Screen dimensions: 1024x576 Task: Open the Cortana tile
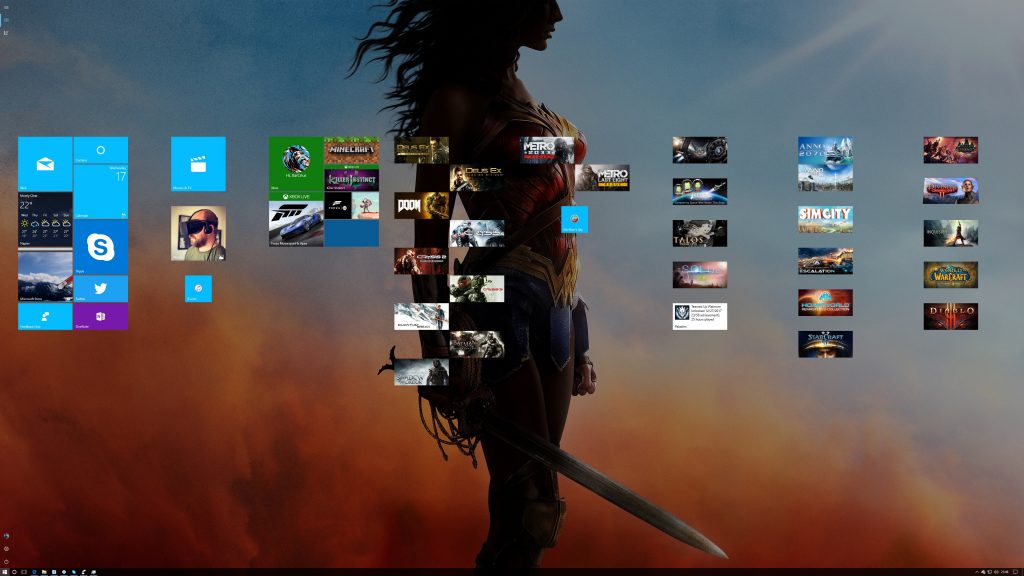[101, 150]
